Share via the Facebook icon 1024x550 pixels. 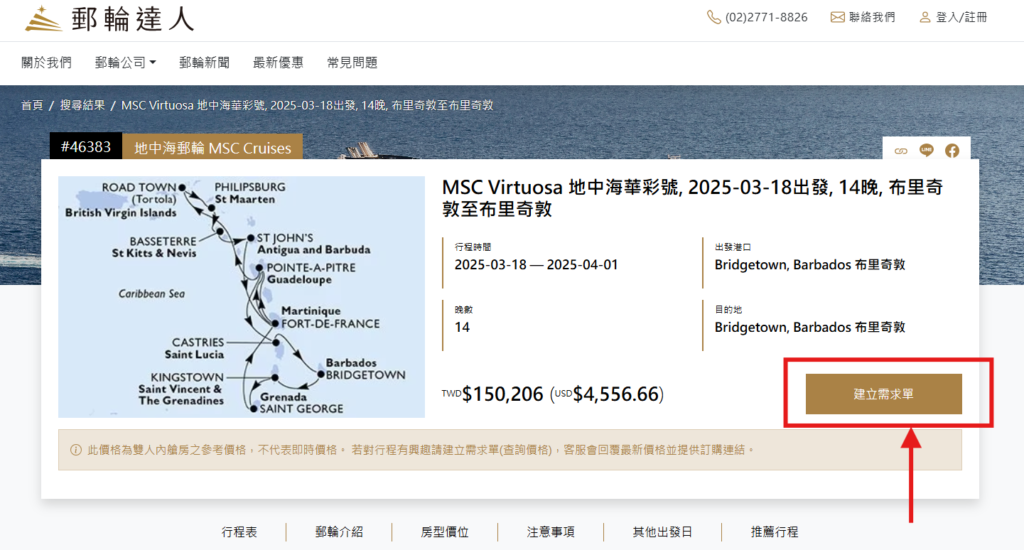click(x=952, y=151)
